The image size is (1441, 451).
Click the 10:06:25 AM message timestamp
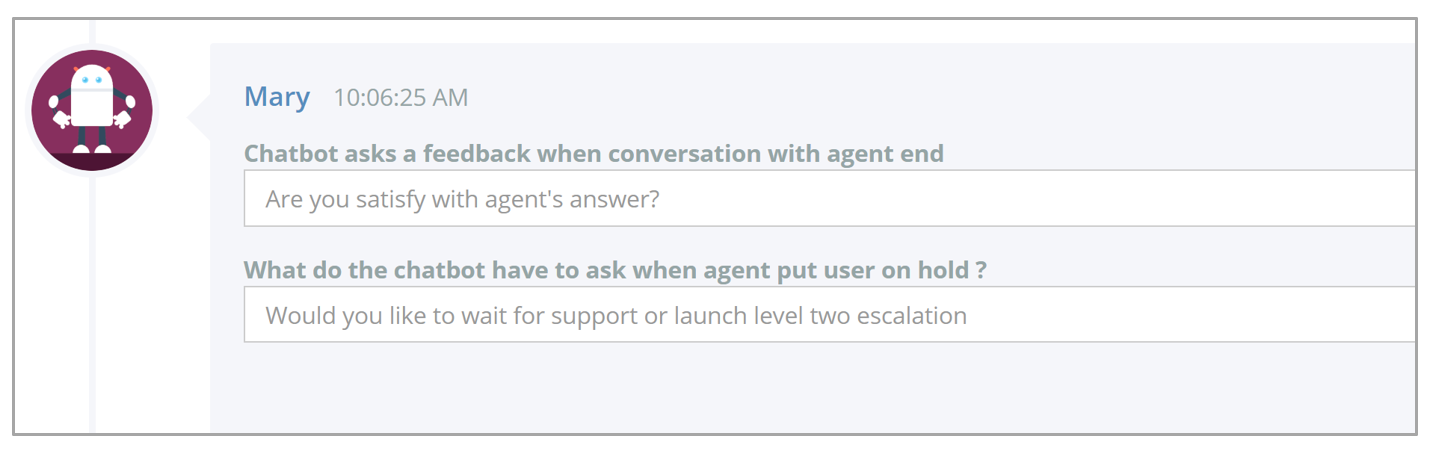click(400, 98)
